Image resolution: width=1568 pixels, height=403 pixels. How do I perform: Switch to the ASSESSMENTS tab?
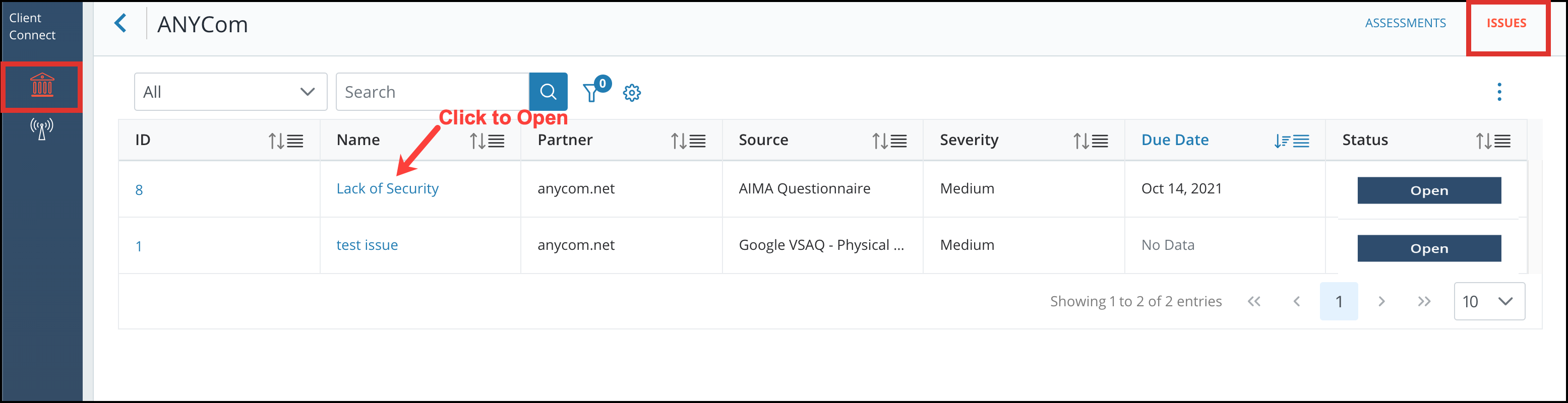(x=1405, y=23)
